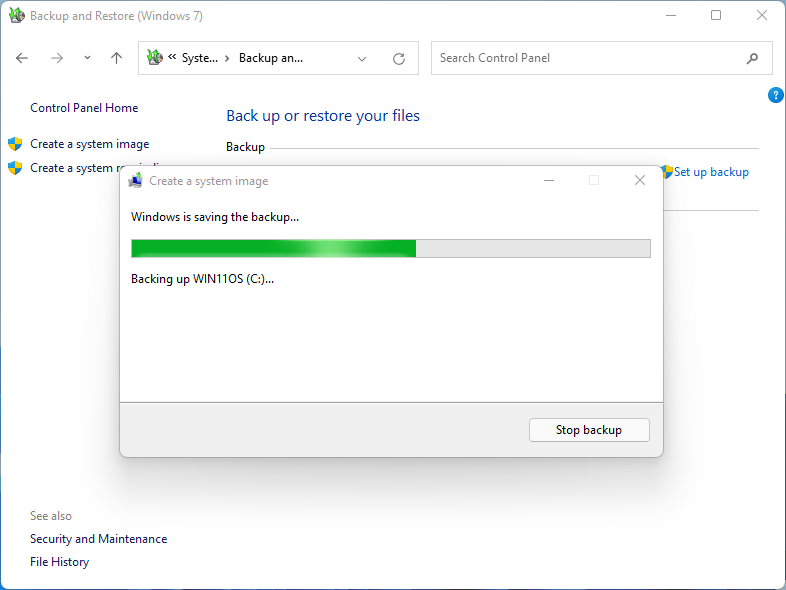This screenshot has height=590, width=786.
Task: Refresh the Backup and Restore page
Action: (399, 59)
